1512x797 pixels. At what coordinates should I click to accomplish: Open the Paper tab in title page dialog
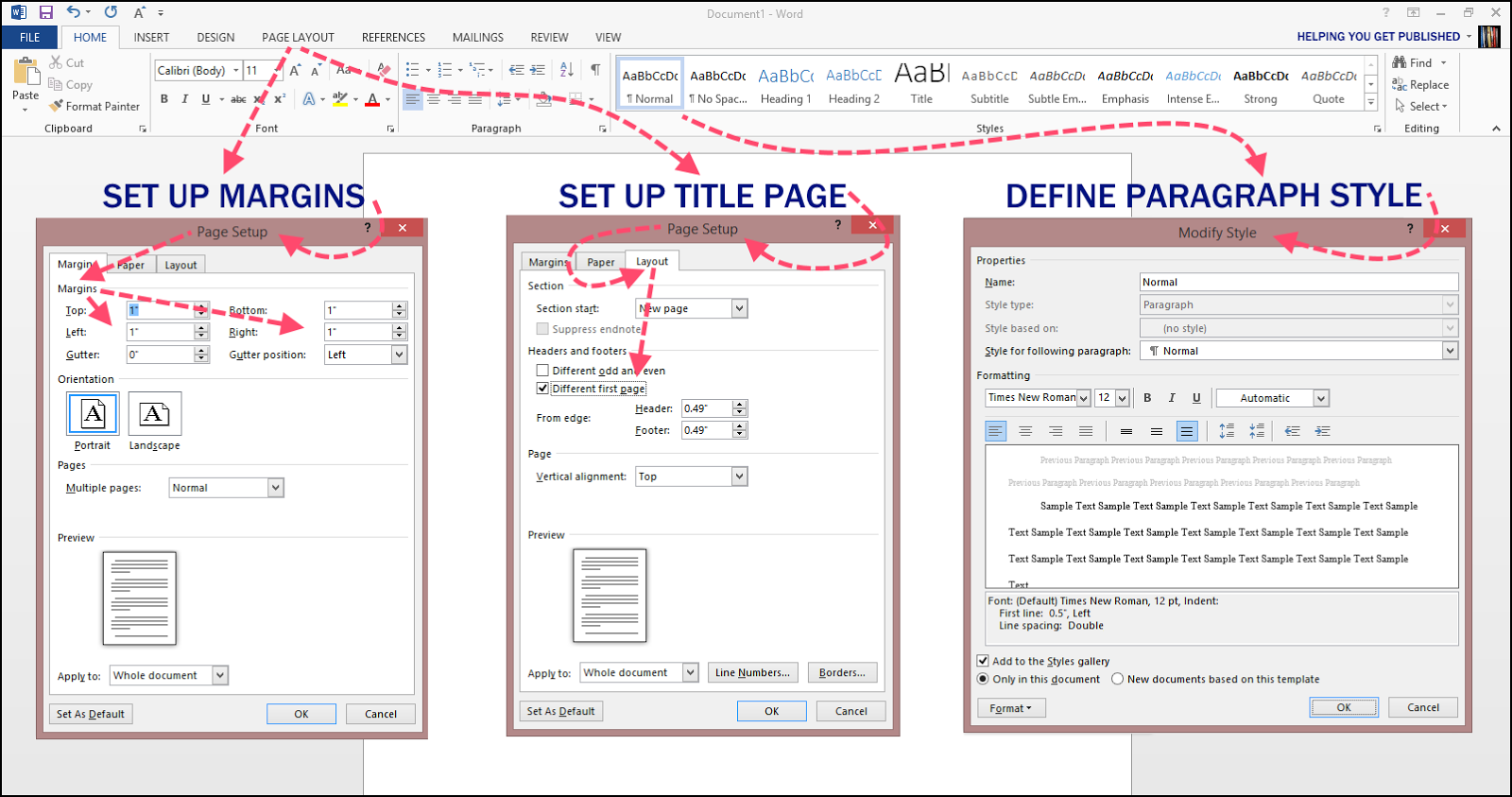[x=601, y=262]
